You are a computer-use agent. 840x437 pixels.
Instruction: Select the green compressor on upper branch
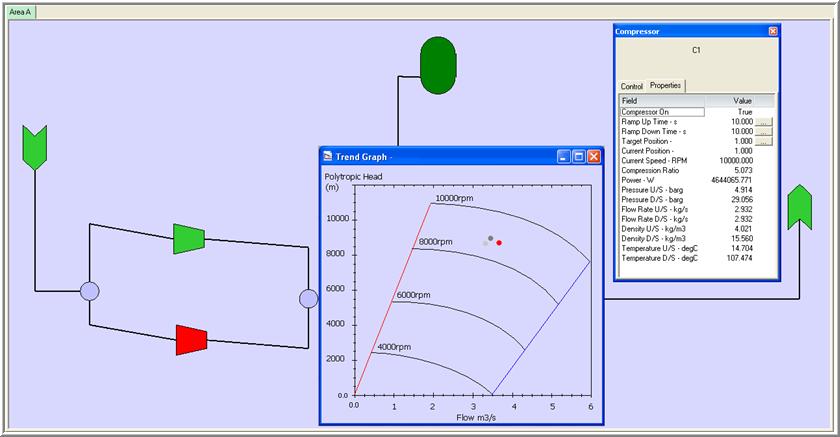pyautogui.click(x=189, y=239)
